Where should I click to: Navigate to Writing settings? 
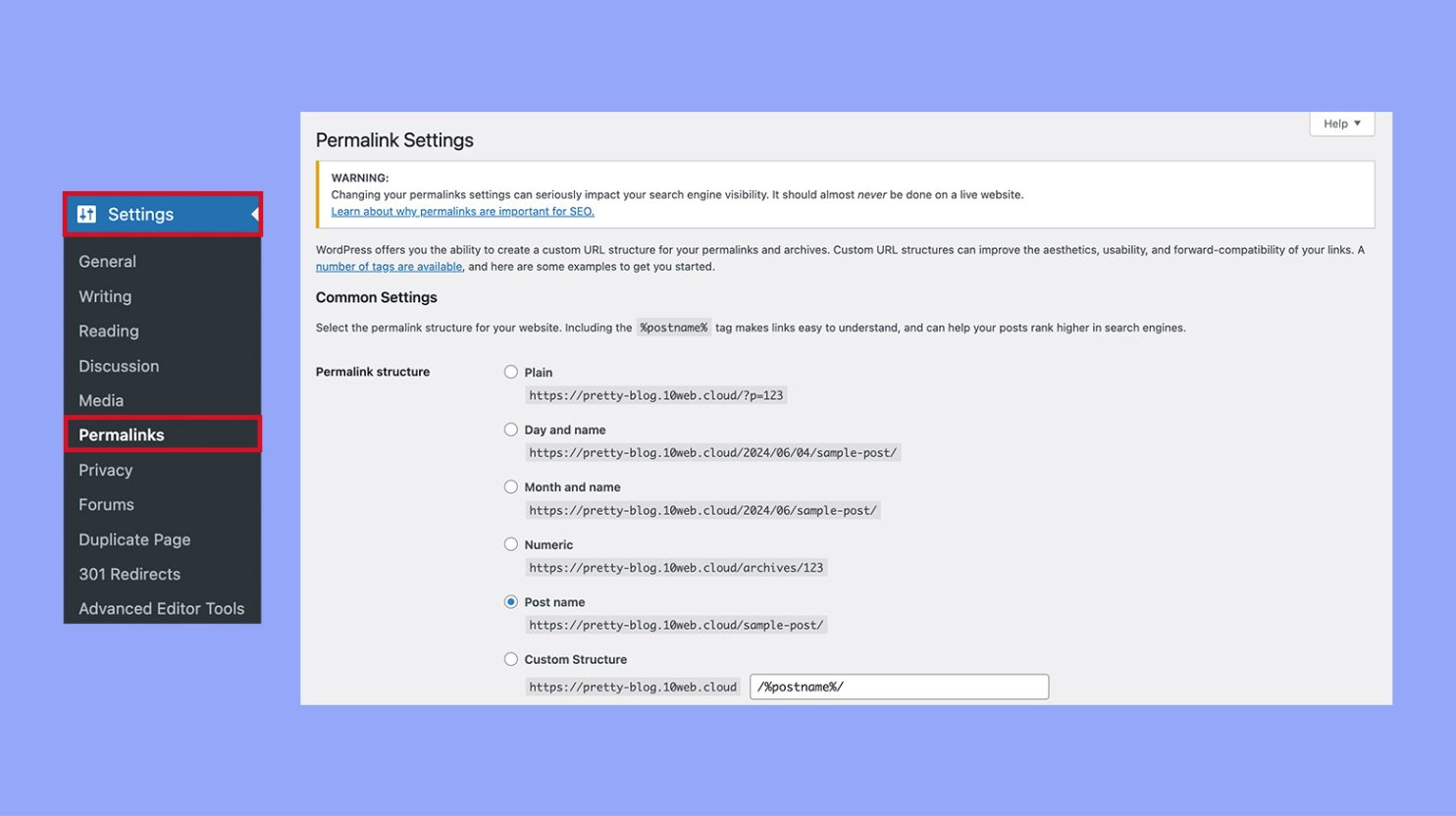[104, 296]
